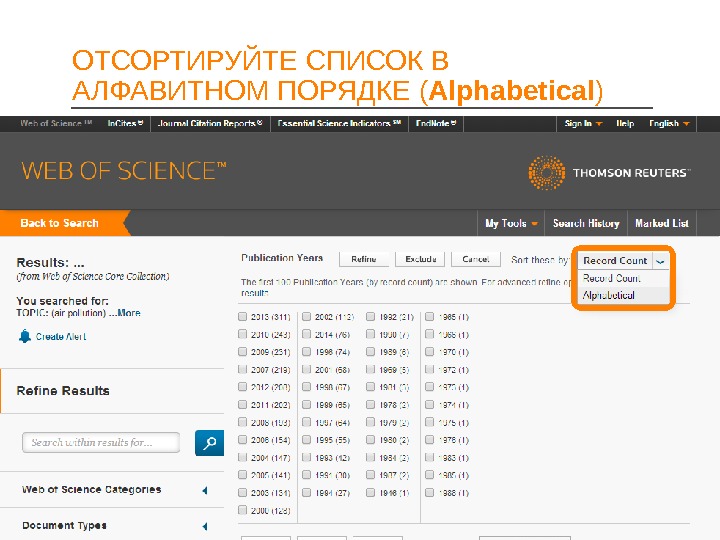This screenshot has width=720, height=540.
Task: Open Search History
Action: coord(586,223)
